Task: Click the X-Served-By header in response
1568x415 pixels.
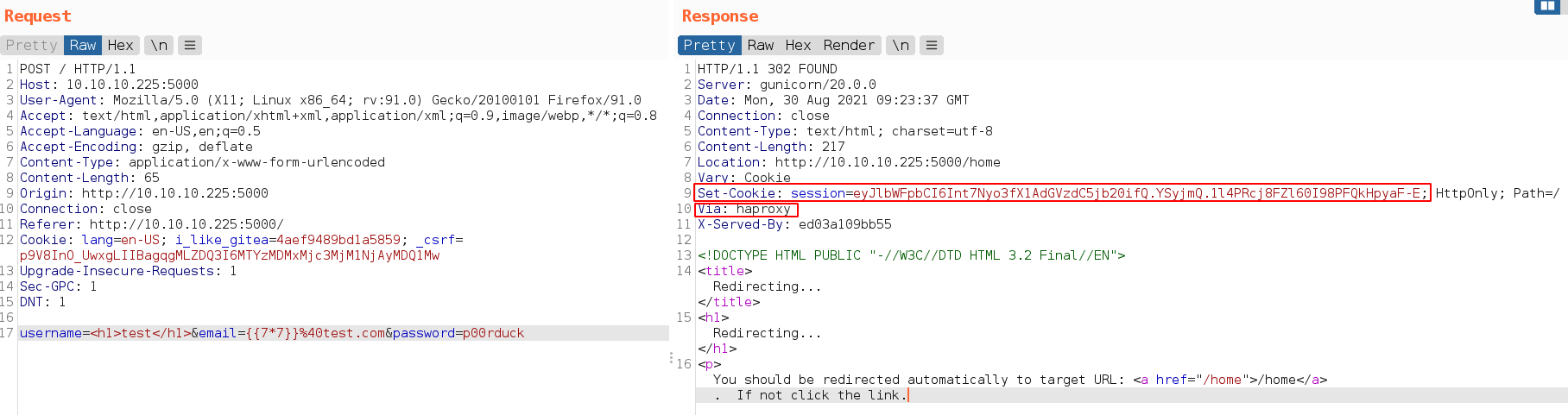Action: point(794,224)
